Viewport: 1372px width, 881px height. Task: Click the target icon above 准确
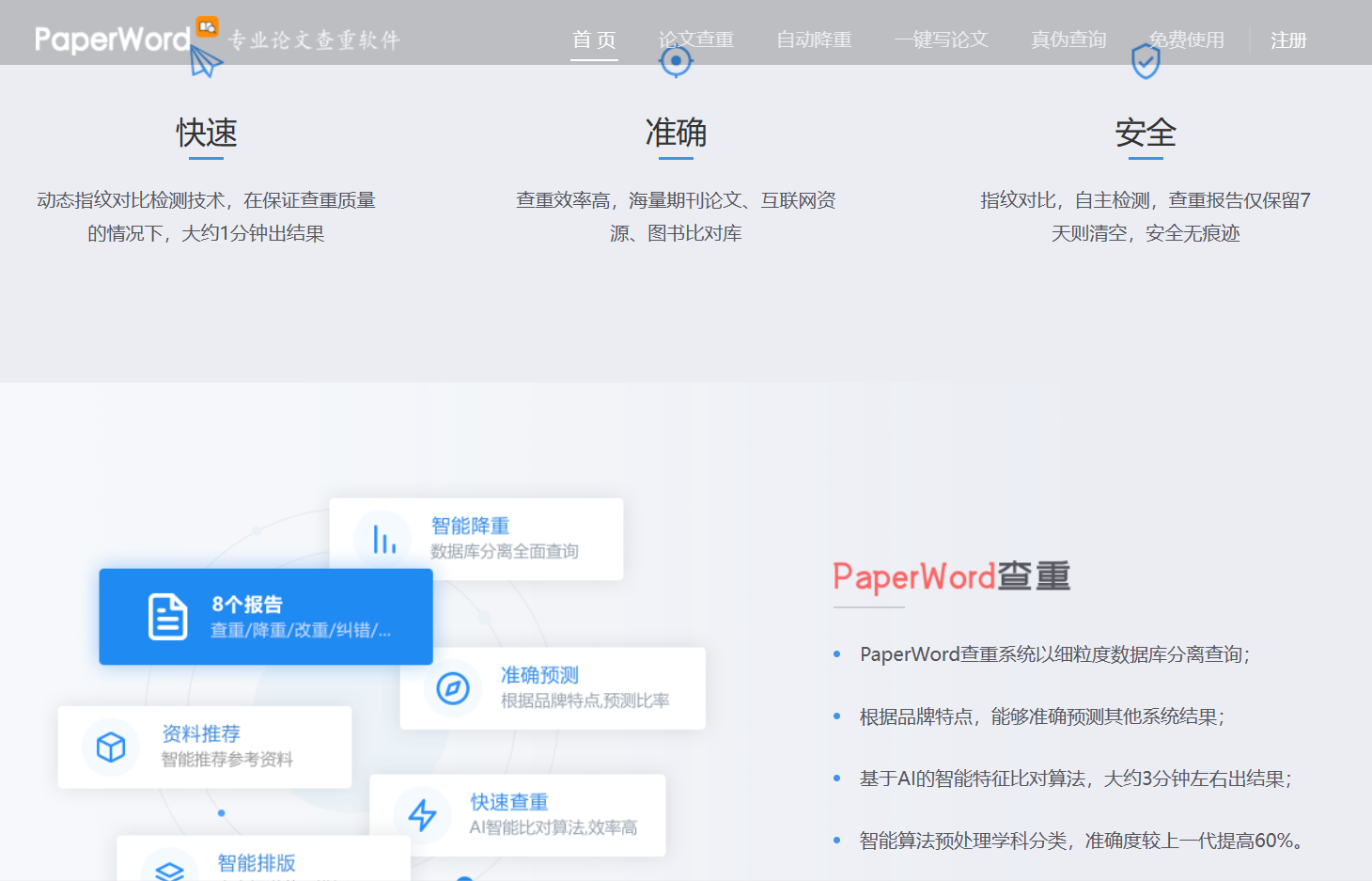[x=676, y=61]
